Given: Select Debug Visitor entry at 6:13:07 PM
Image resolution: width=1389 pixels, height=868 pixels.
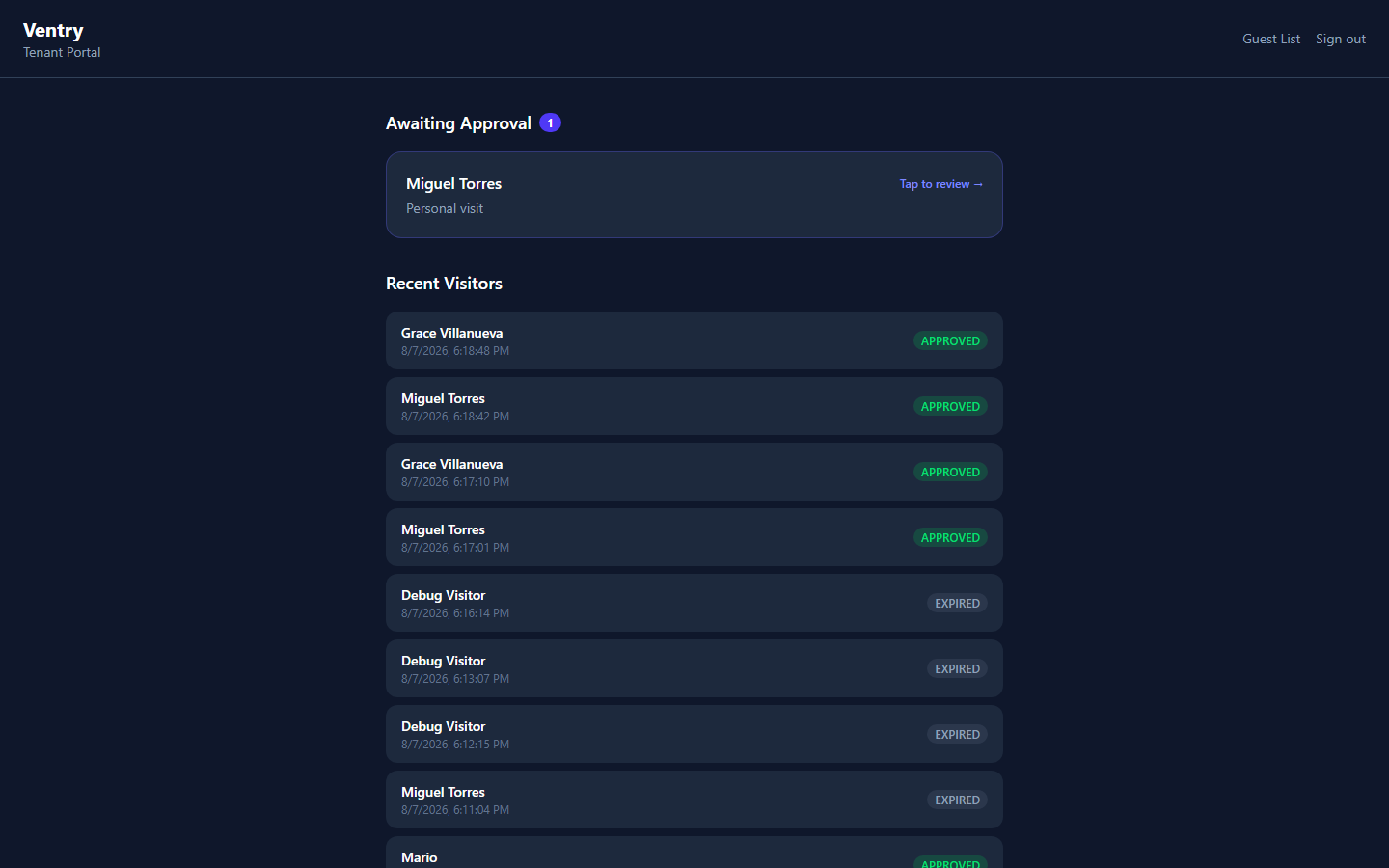Looking at the screenshot, I should (x=694, y=668).
